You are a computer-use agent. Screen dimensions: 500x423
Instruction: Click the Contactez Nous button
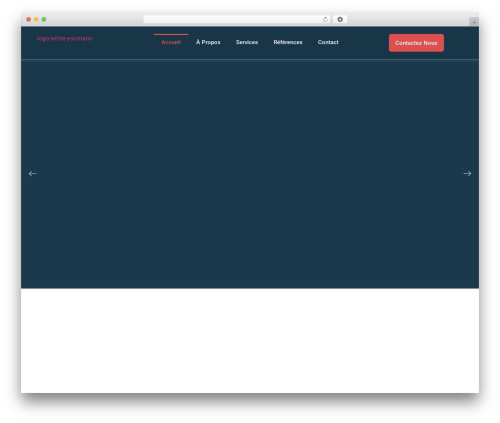tap(416, 43)
